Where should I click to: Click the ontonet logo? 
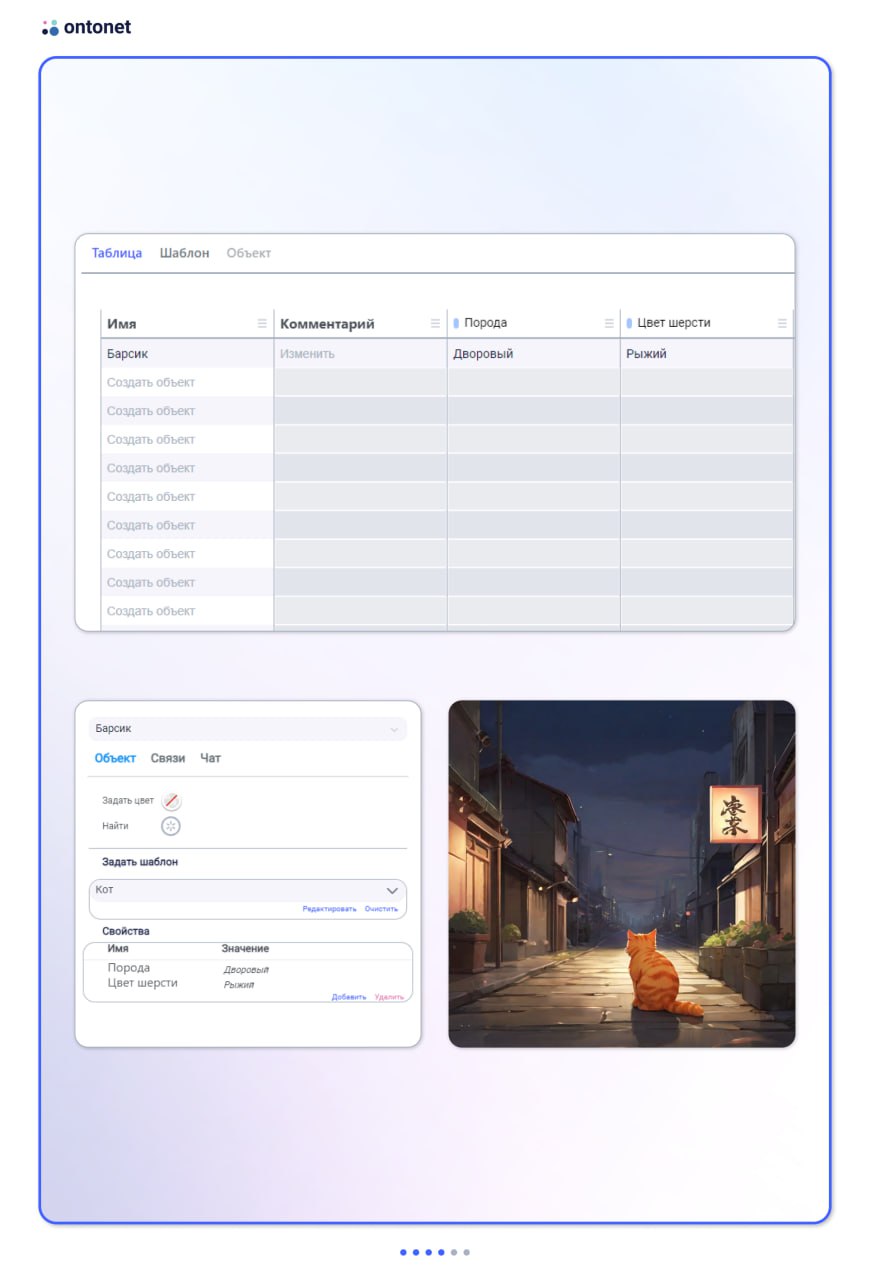point(86,27)
